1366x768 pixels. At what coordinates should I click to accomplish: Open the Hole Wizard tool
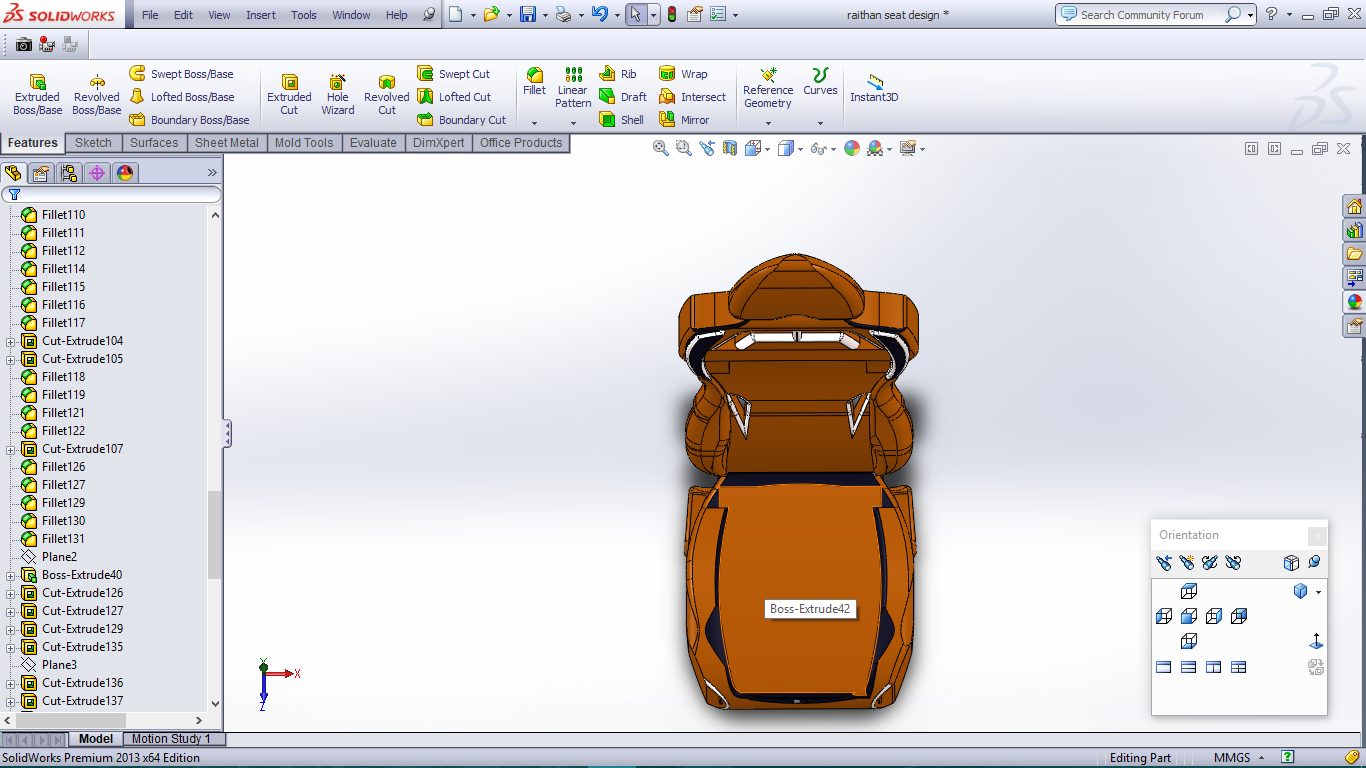pyautogui.click(x=338, y=95)
